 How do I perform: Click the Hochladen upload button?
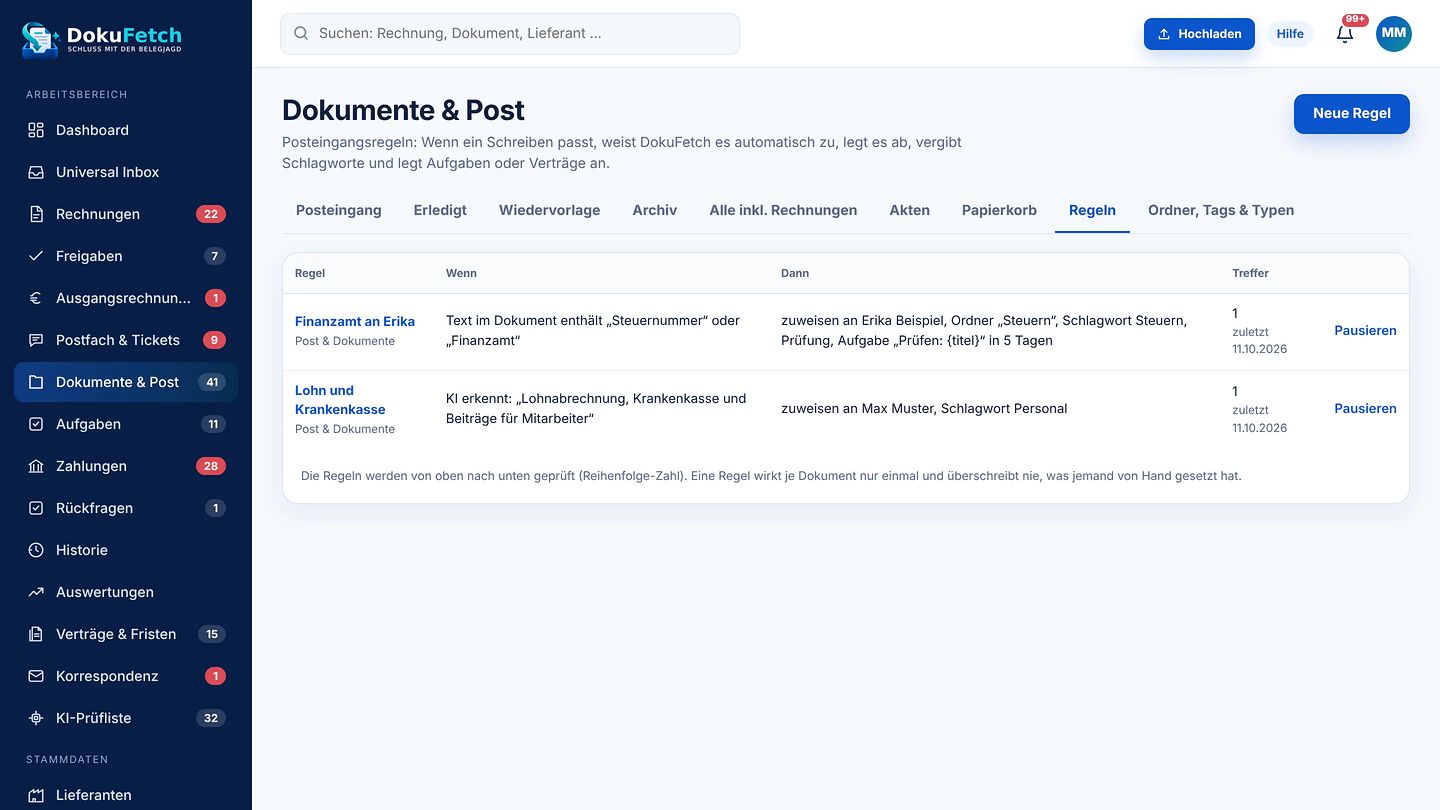click(1199, 34)
